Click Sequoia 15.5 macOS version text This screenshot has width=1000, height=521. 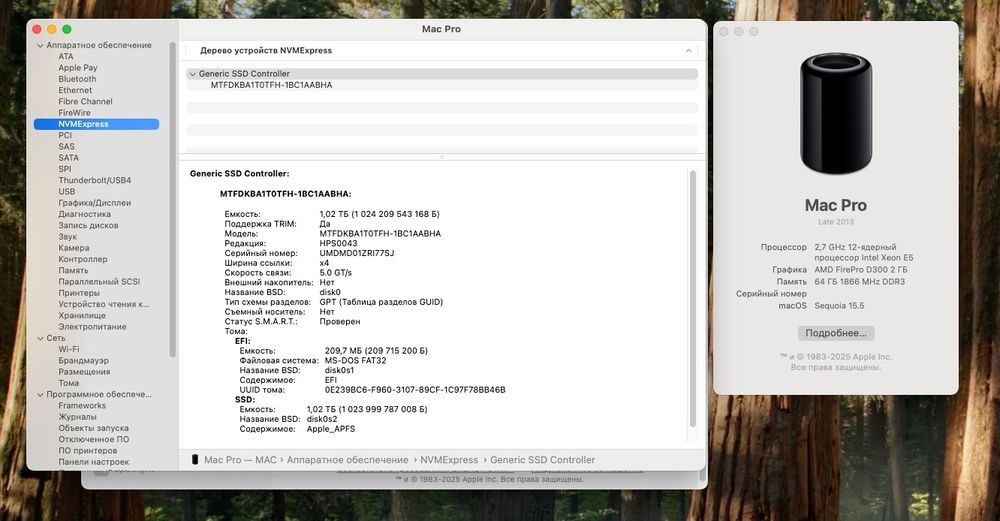pos(839,306)
